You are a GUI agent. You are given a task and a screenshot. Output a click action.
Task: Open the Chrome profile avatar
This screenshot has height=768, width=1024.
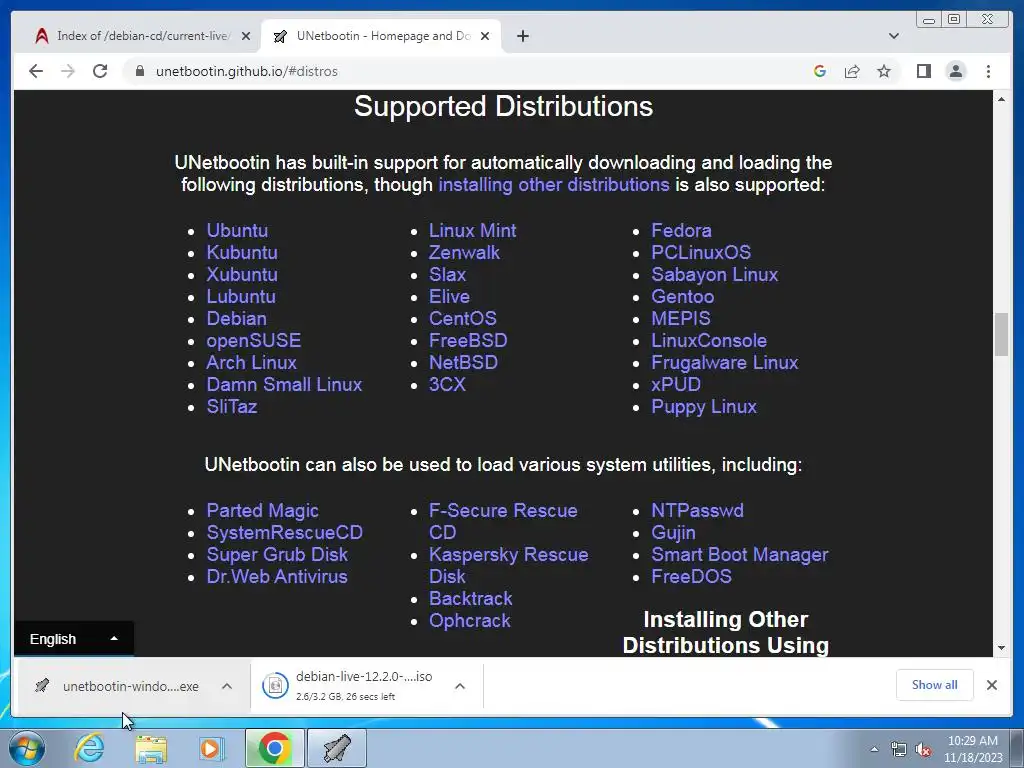[x=955, y=71]
